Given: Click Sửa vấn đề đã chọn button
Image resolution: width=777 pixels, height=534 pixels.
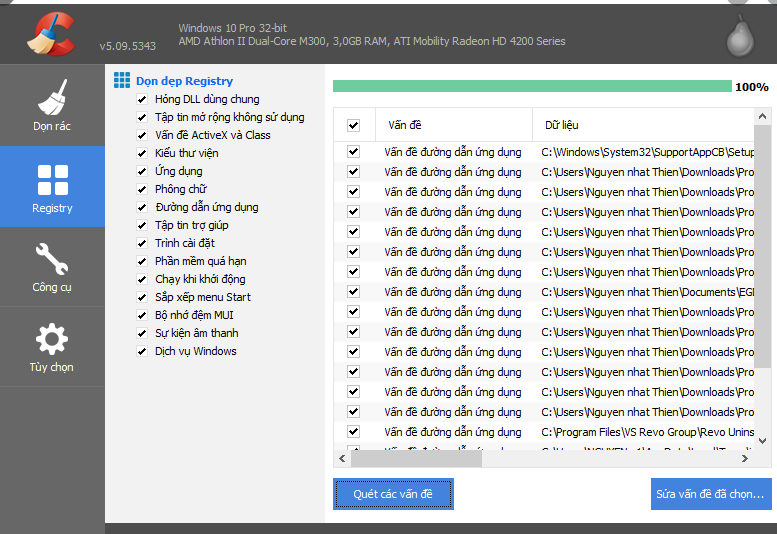Looking at the screenshot, I should (711, 494).
